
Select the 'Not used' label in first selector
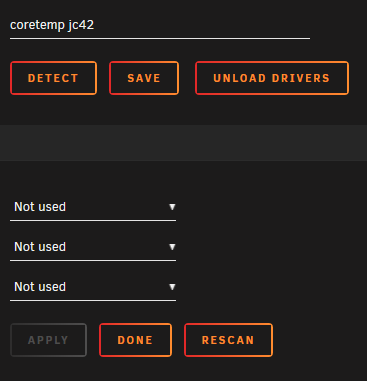[x=40, y=207]
